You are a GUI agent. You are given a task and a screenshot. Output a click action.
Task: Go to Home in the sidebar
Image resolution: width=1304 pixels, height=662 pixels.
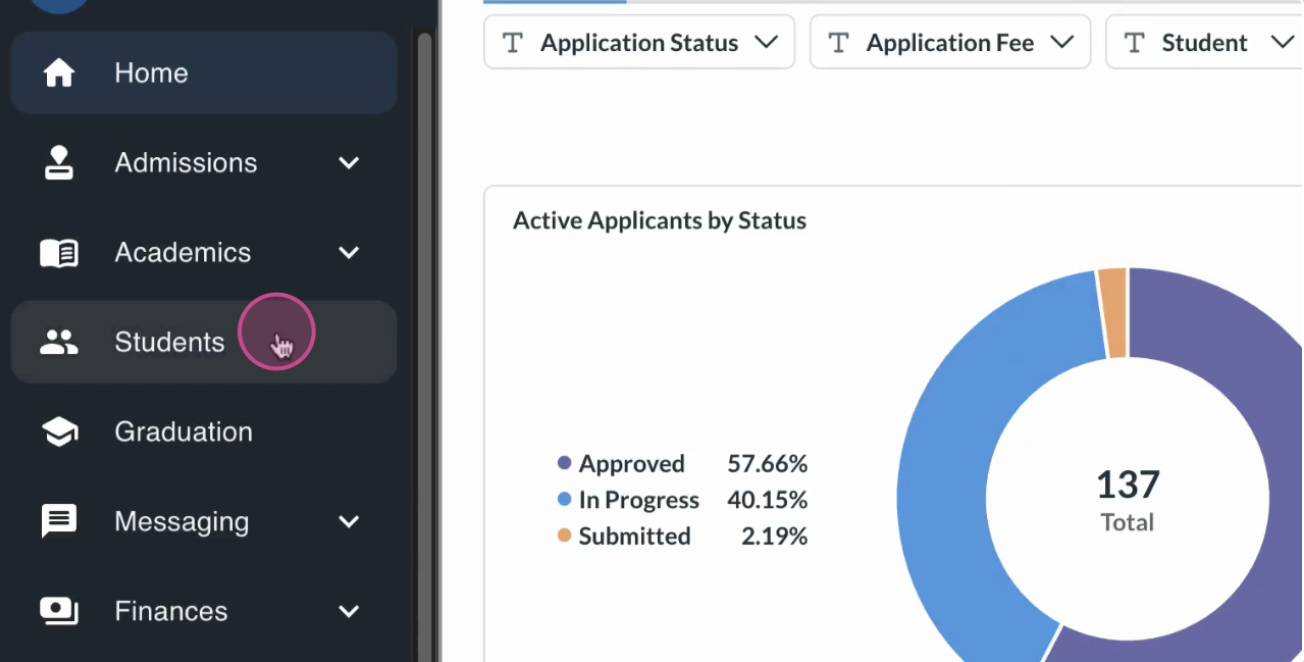coord(204,73)
